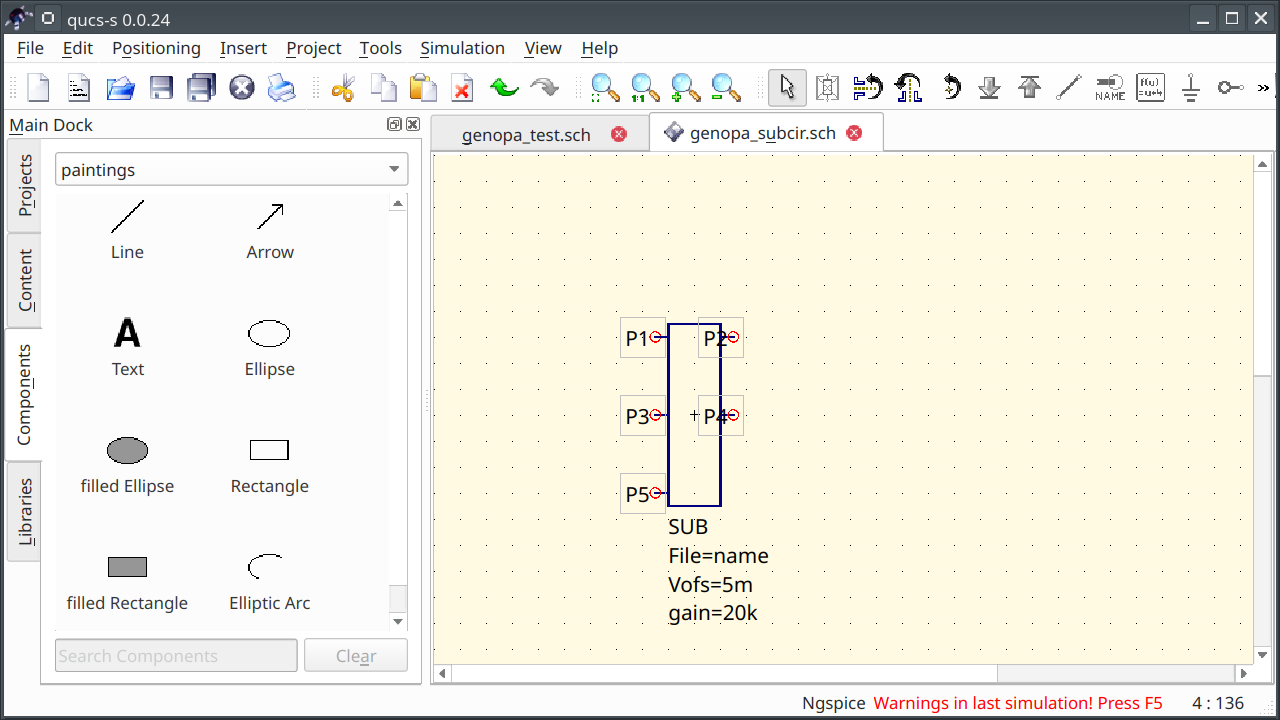Insert a ground symbol
Image resolution: width=1280 pixels, height=720 pixels.
tap(1190, 87)
